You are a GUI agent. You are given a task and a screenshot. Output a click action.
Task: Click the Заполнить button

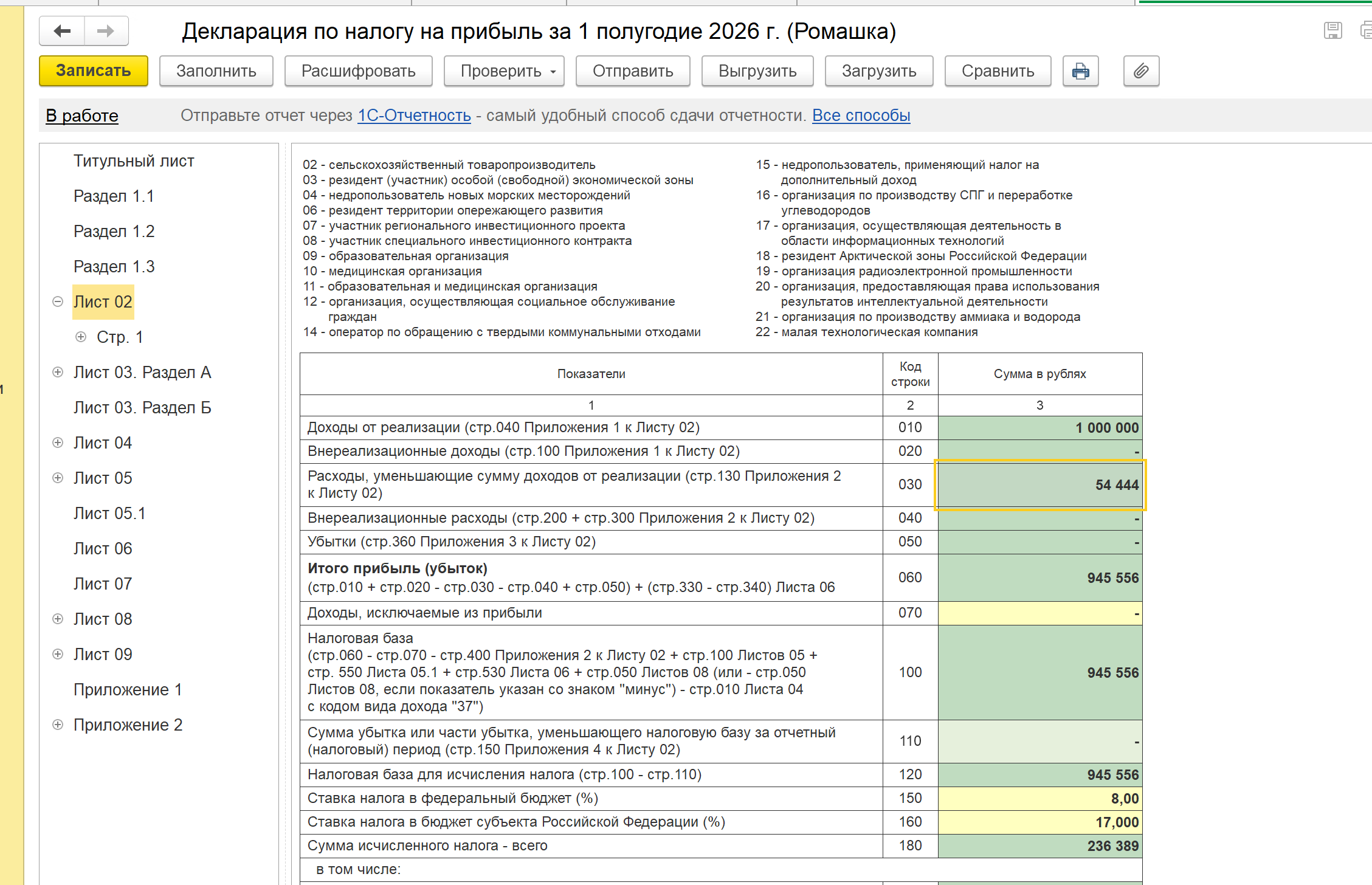(216, 71)
